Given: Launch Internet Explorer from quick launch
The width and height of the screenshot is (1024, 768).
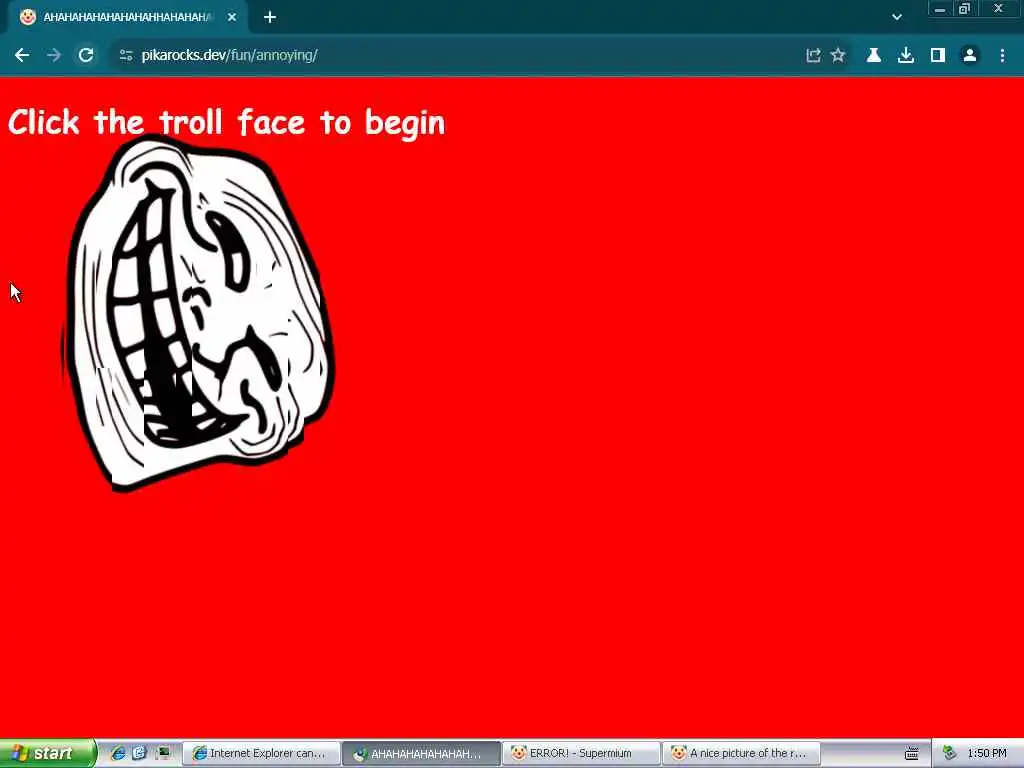Looking at the screenshot, I should (x=118, y=753).
